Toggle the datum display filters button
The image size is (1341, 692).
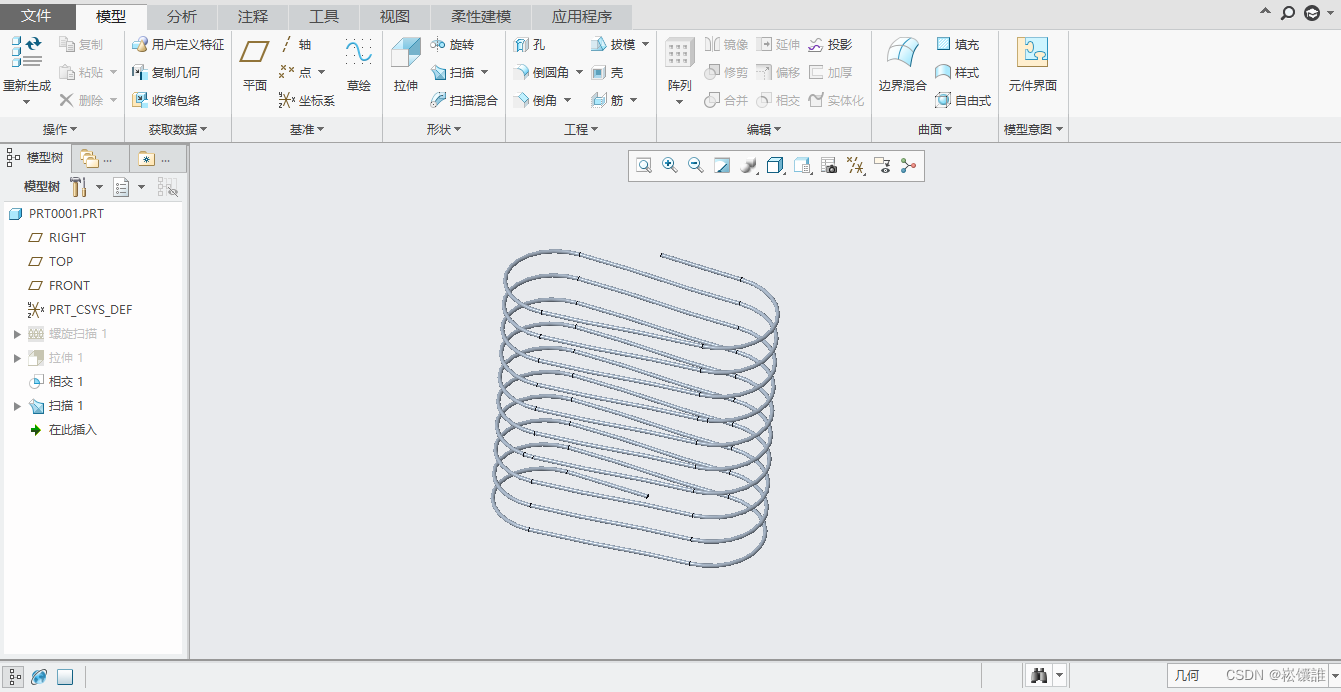(x=855, y=166)
